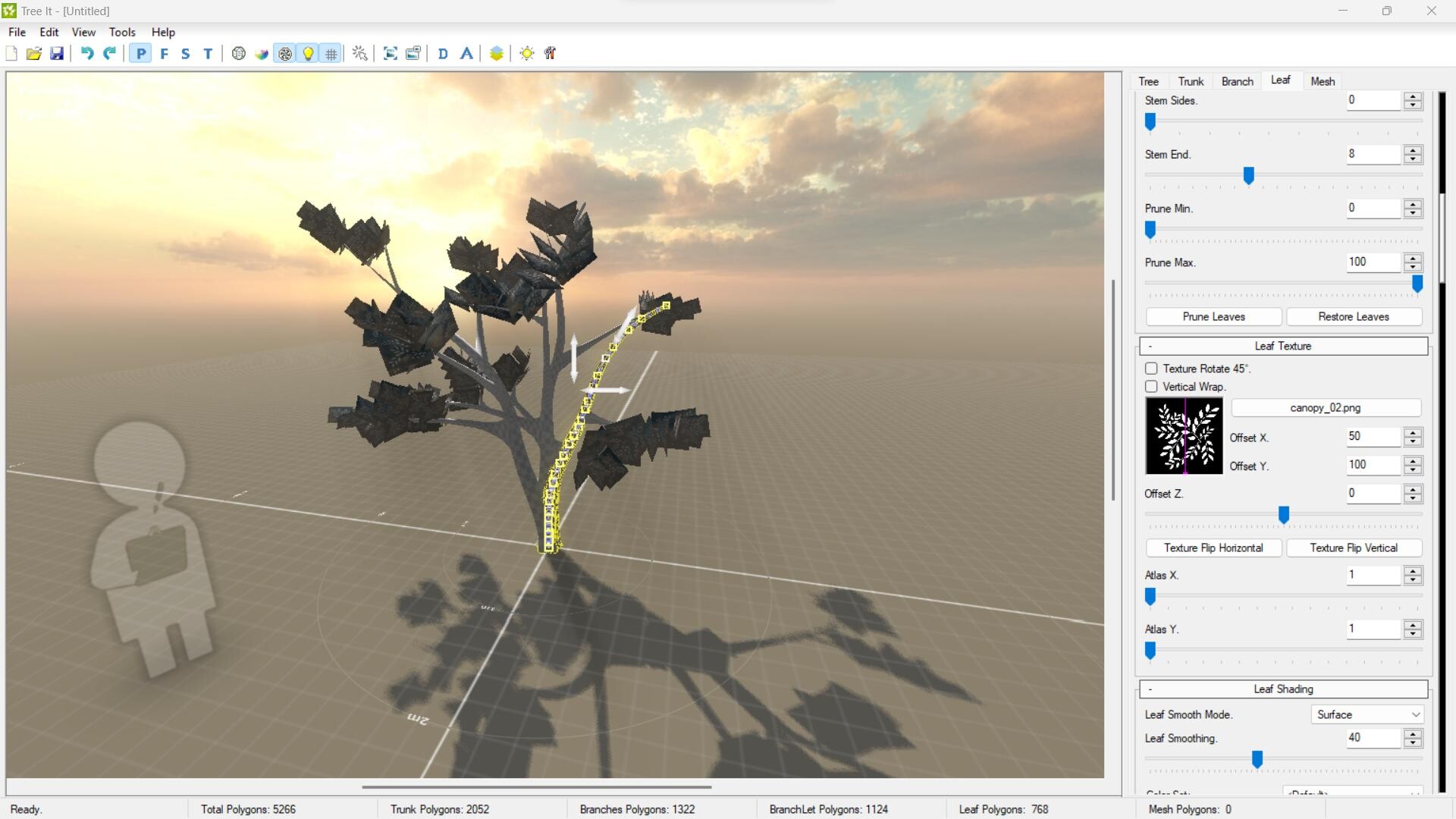Switch to the Branch tab
Screen dimensions: 1456x819
coord(1237,81)
